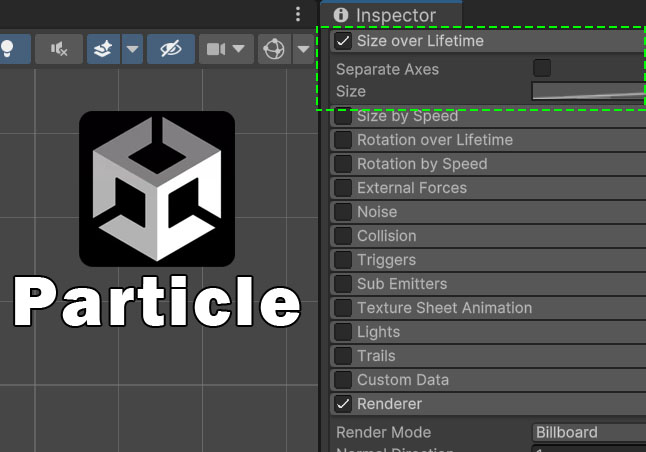Open the Render Mode Billboard dropdown
This screenshot has width=646, height=452.
coord(588,432)
